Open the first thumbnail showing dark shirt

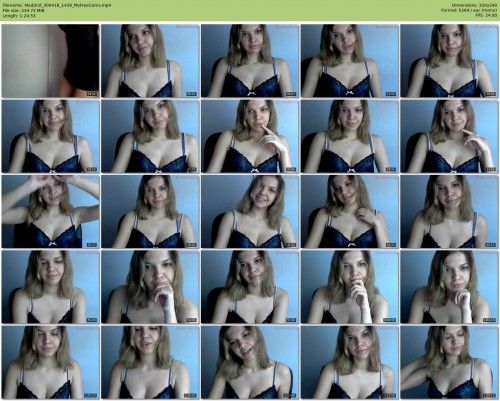point(50,61)
